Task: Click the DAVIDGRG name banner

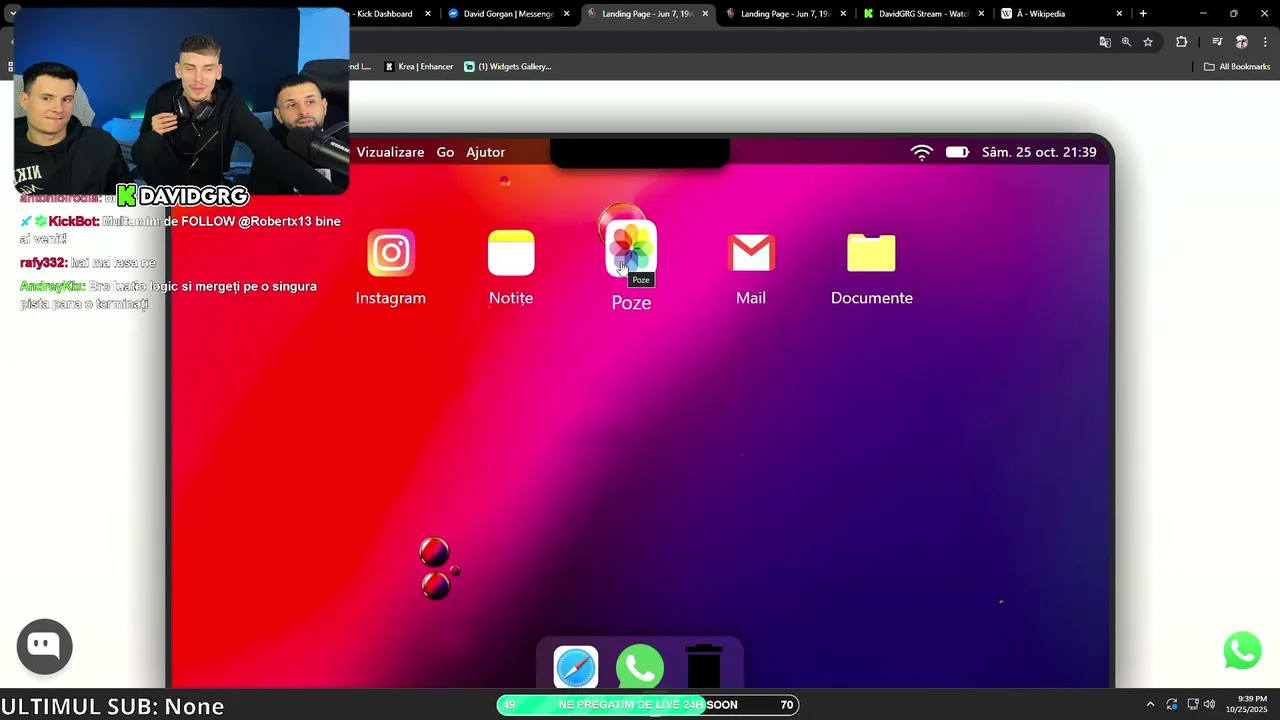Action: (182, 196)
